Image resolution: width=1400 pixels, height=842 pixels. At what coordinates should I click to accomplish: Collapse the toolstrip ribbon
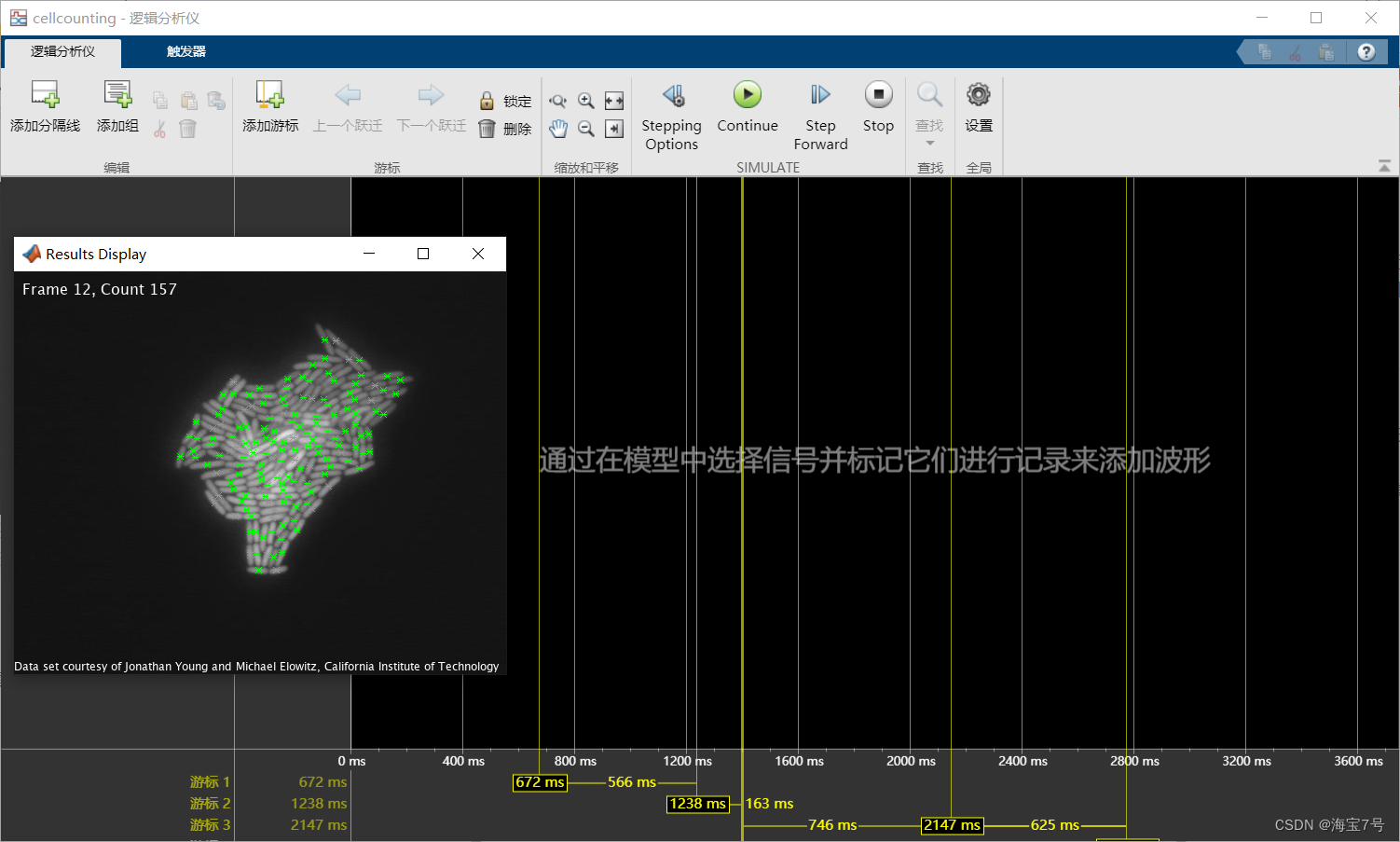1384,166
